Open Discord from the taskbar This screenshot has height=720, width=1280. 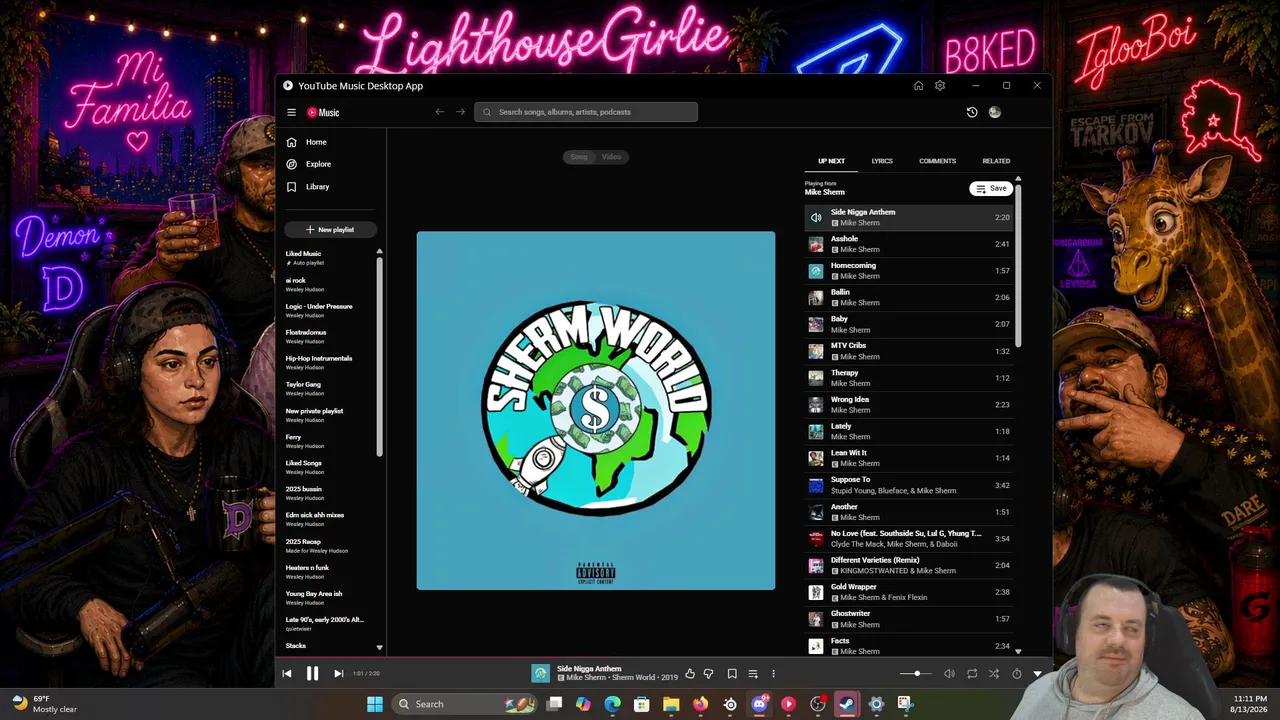759,704
